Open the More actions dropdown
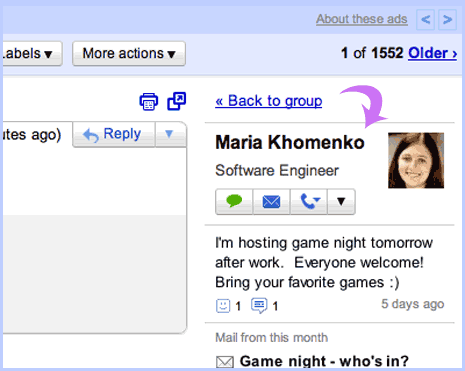The width and height of the screenshot is (465, 371). coord(129,53)
